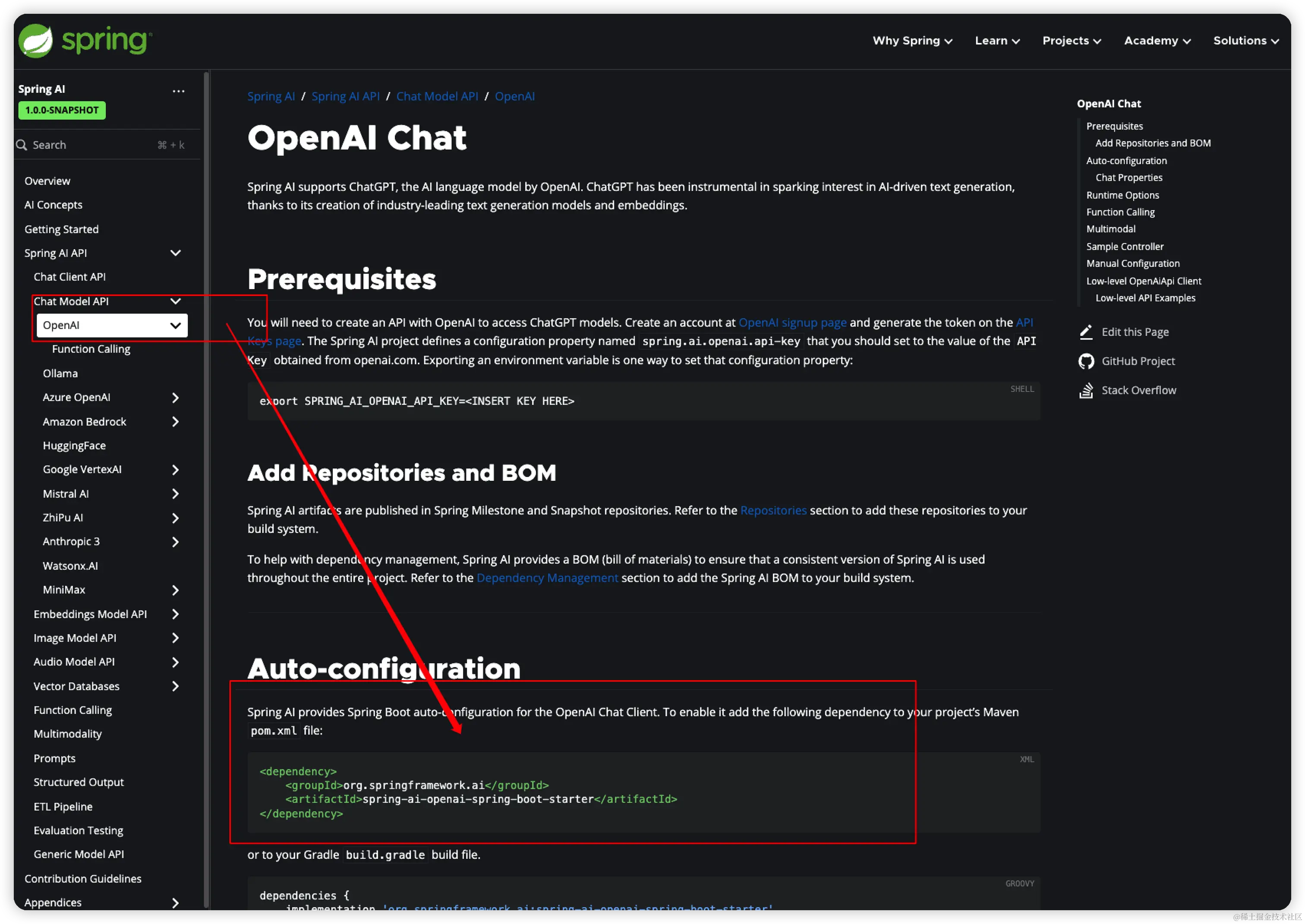Open the Overview page in sidebar
The height and width of the screenshot is (924, 1305).
[47, 181]
